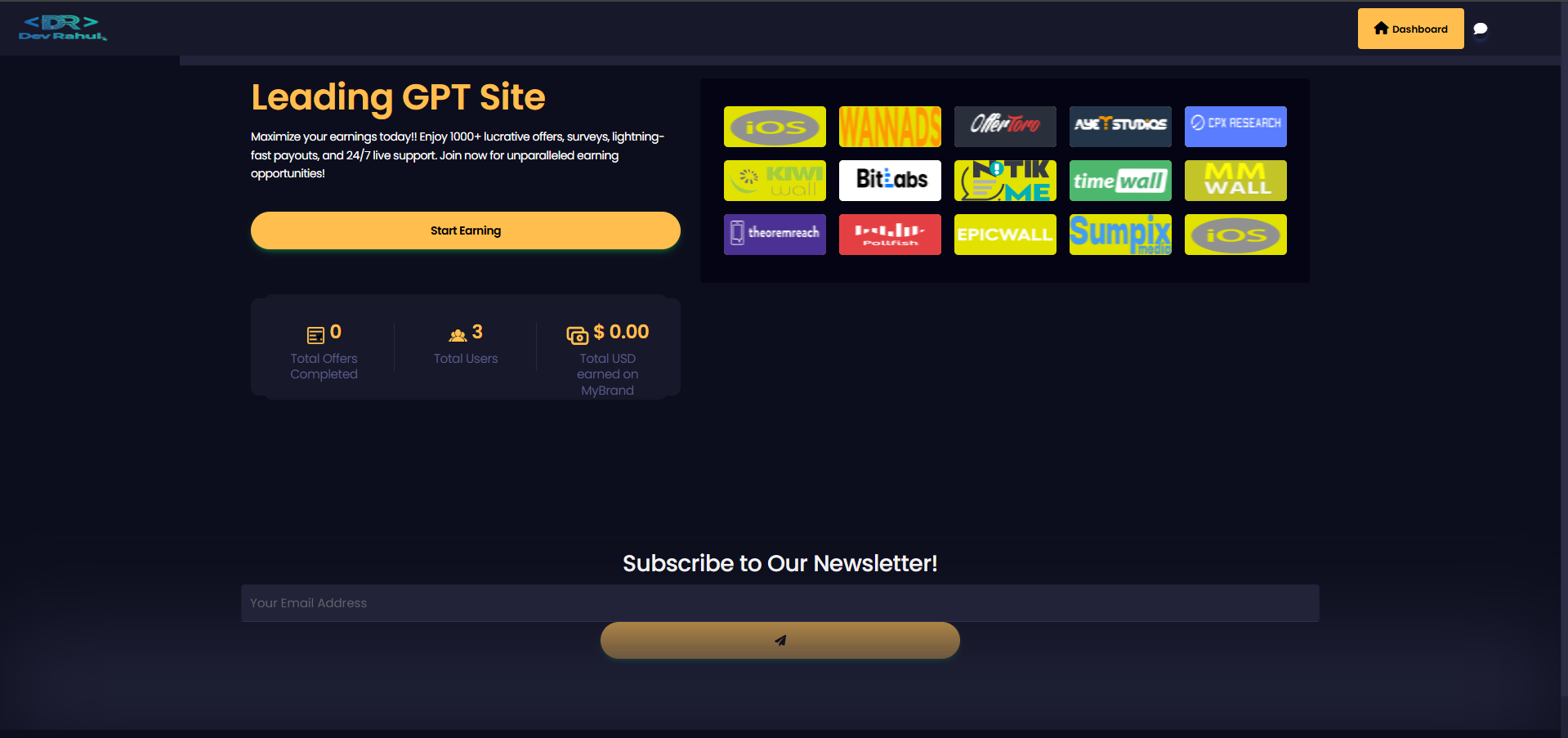Select the Sumpix Media tile
Image resolution: width=1568 pixels, height=738 pixels.
1120,235
